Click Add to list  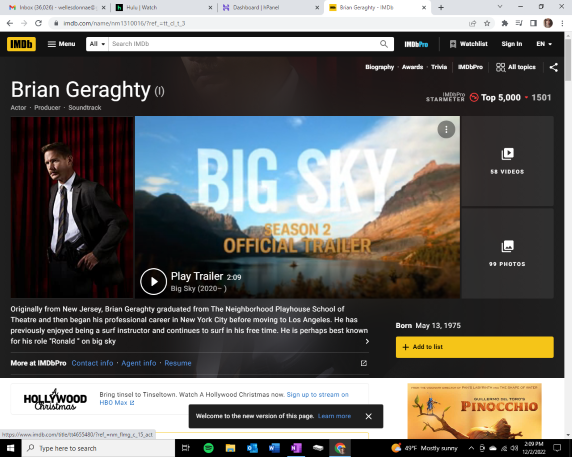click(474, 347)
